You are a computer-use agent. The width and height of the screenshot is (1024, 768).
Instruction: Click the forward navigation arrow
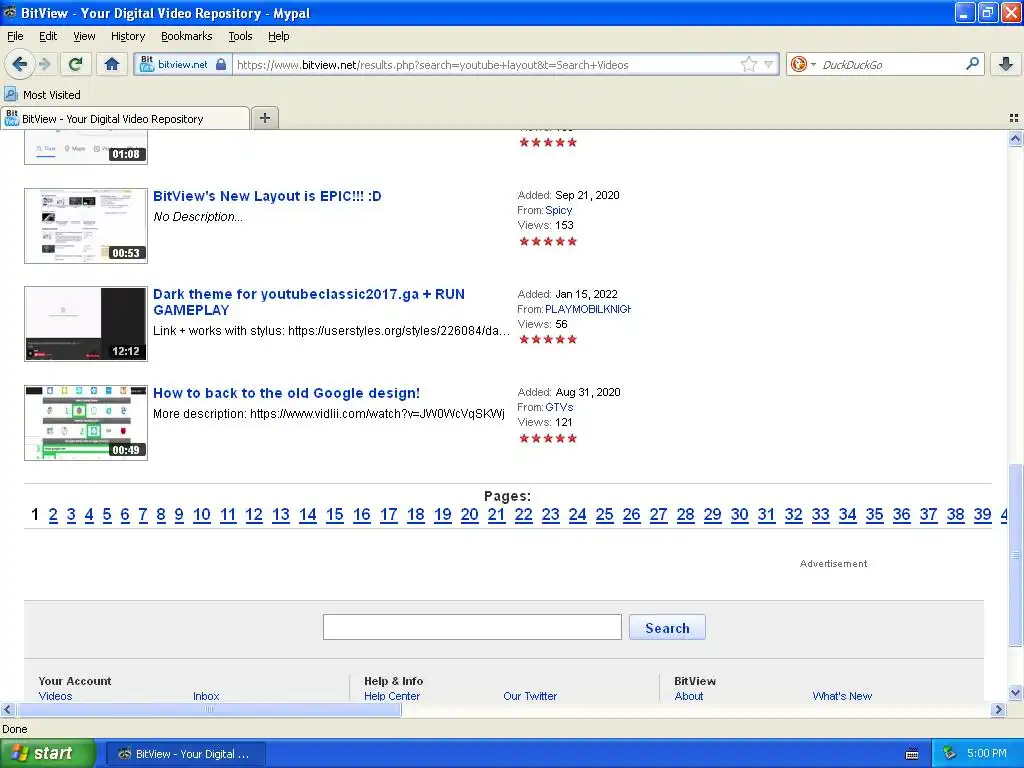pyautogui.click(x=44, y=64)
